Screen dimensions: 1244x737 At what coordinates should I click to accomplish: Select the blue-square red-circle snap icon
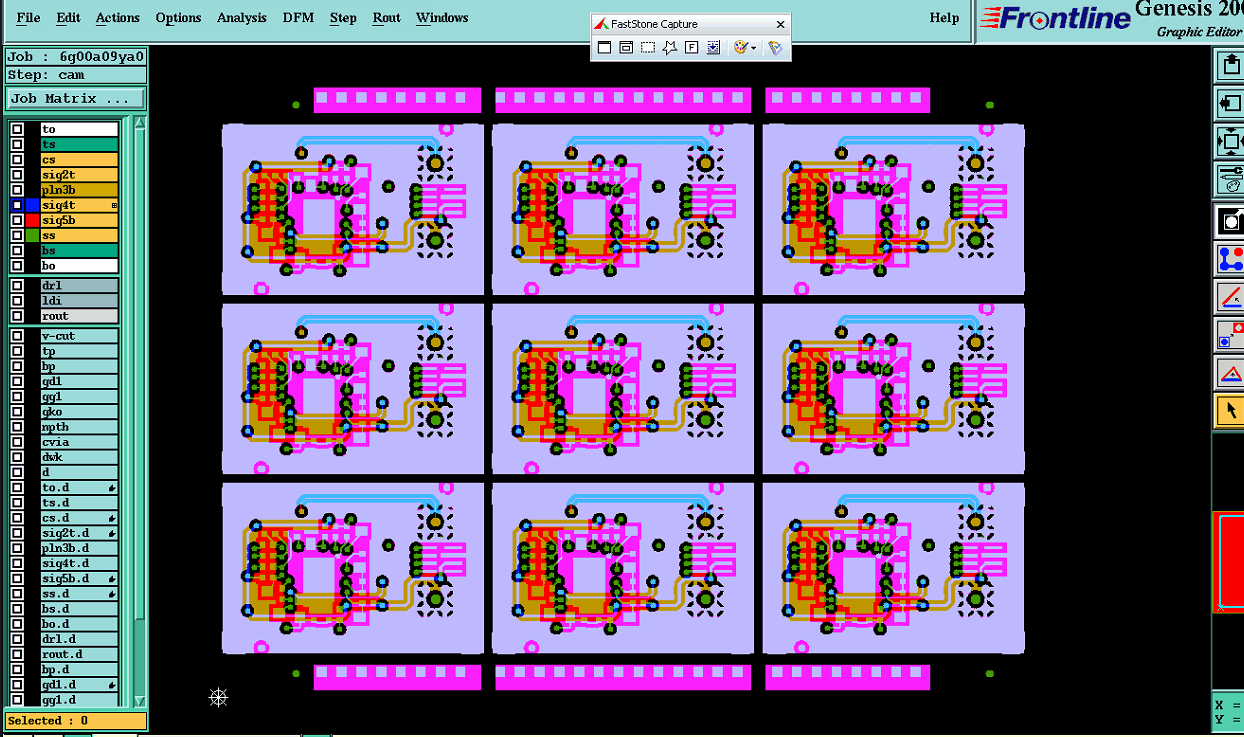point(1230,335)
